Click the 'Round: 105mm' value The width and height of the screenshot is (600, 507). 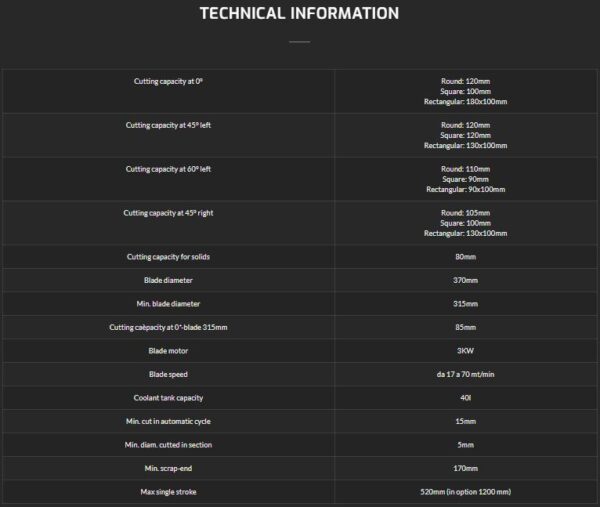[x=465, y=213]
